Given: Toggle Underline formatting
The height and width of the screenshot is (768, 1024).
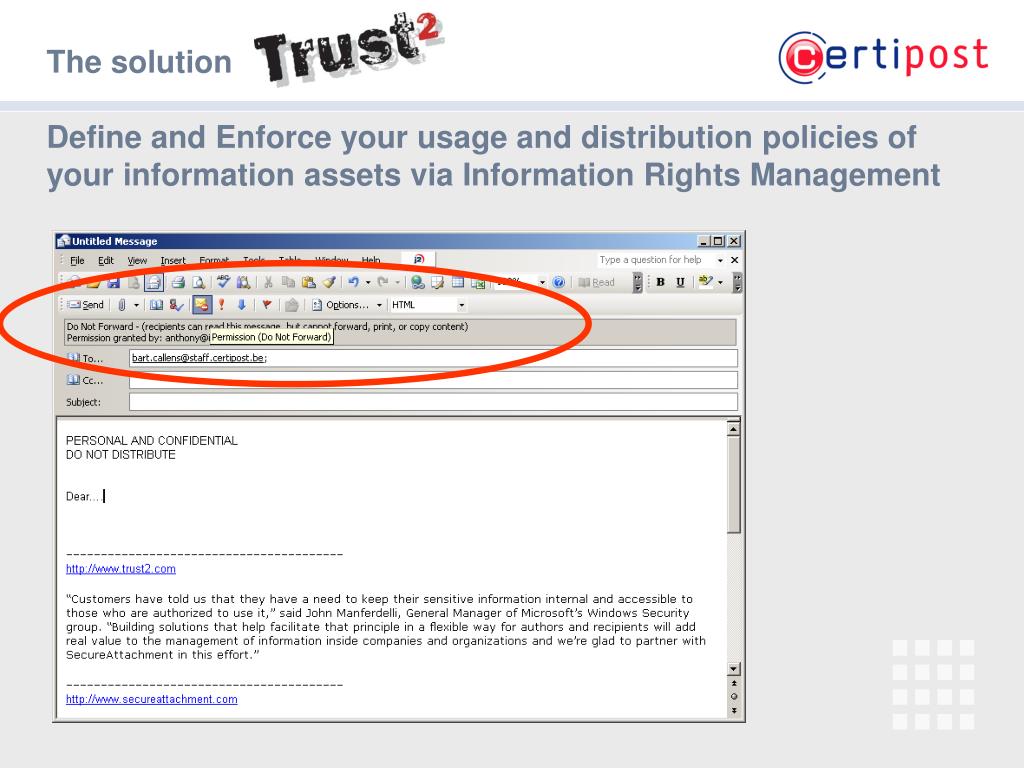Looking at the screenshot, I should [x=680, y=282].
